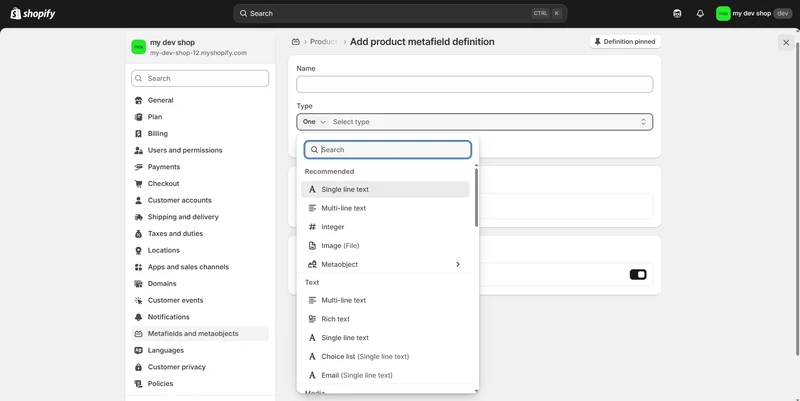The image size is (800, 401).
Task: Click the Locations pin icon
Action: pyautogui.click(x=138, y=250)
